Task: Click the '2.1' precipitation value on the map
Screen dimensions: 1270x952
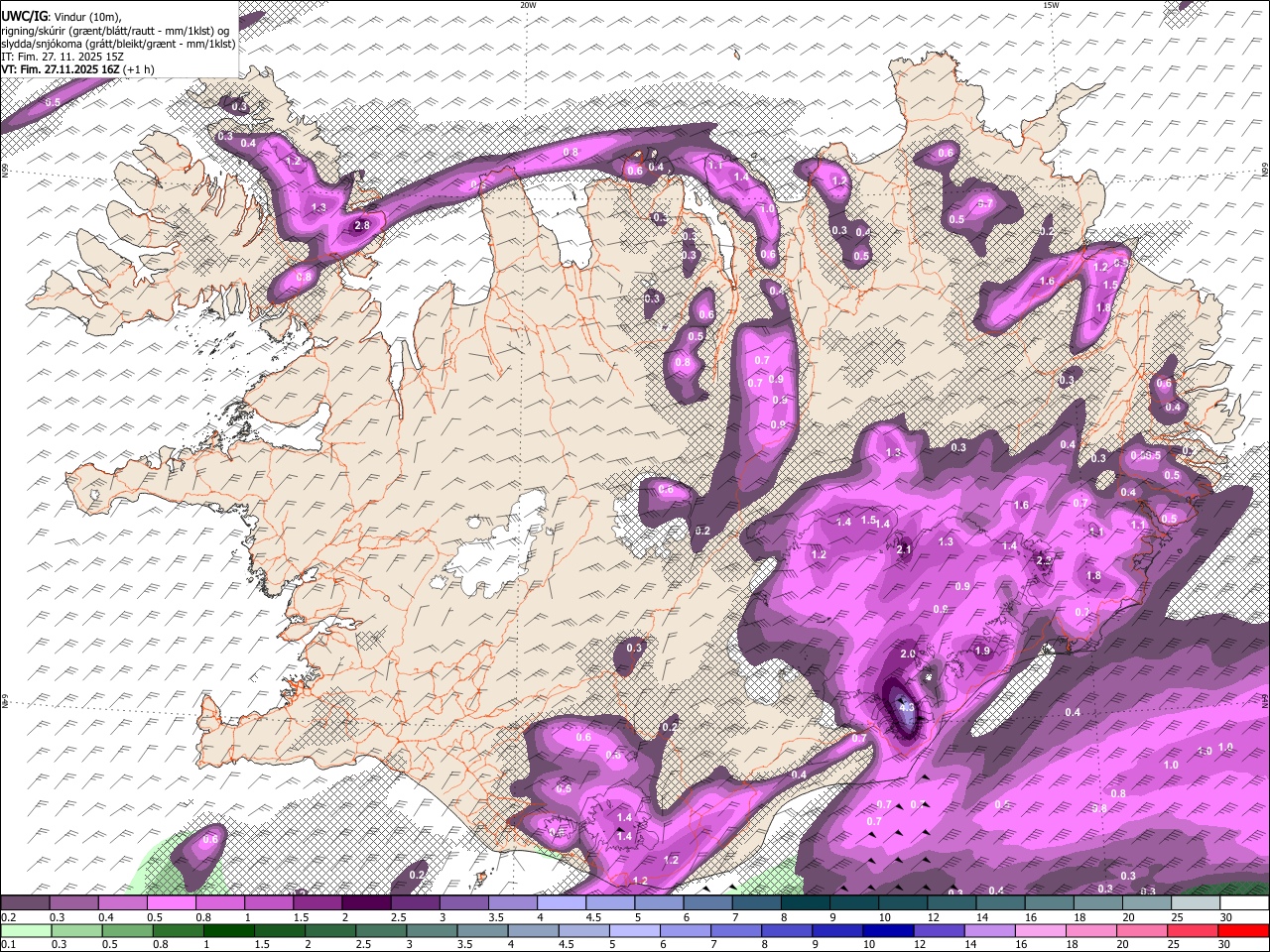Action: [x=904, y=549]
